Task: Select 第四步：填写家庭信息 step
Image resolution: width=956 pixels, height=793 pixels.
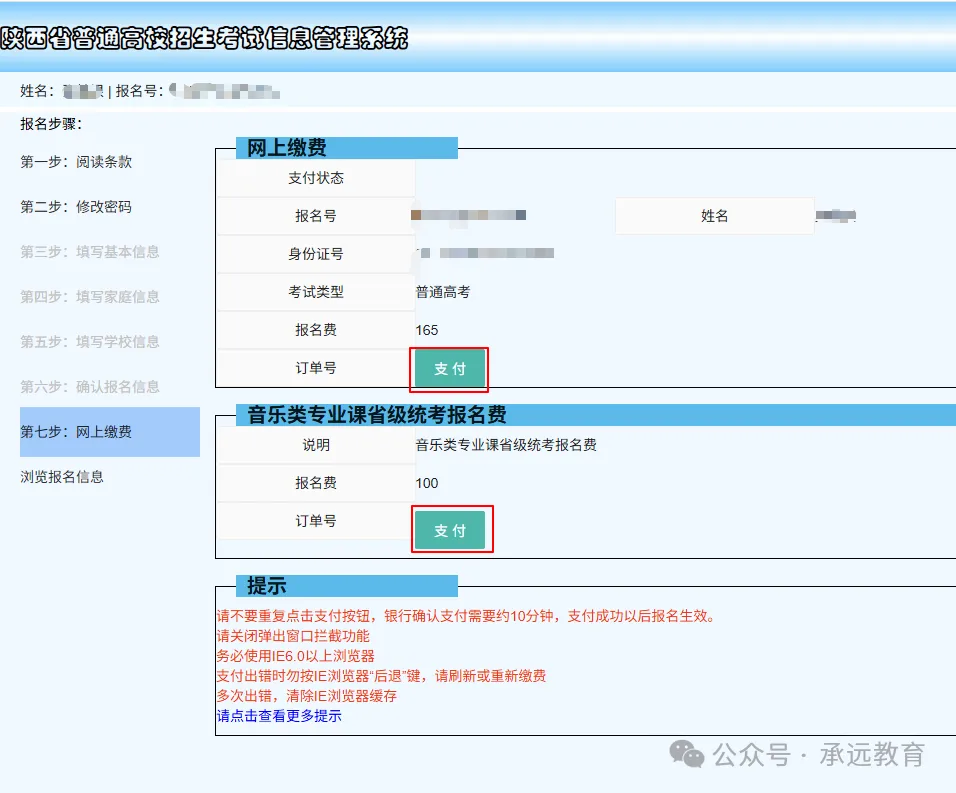Action: (x=90, y=297)
